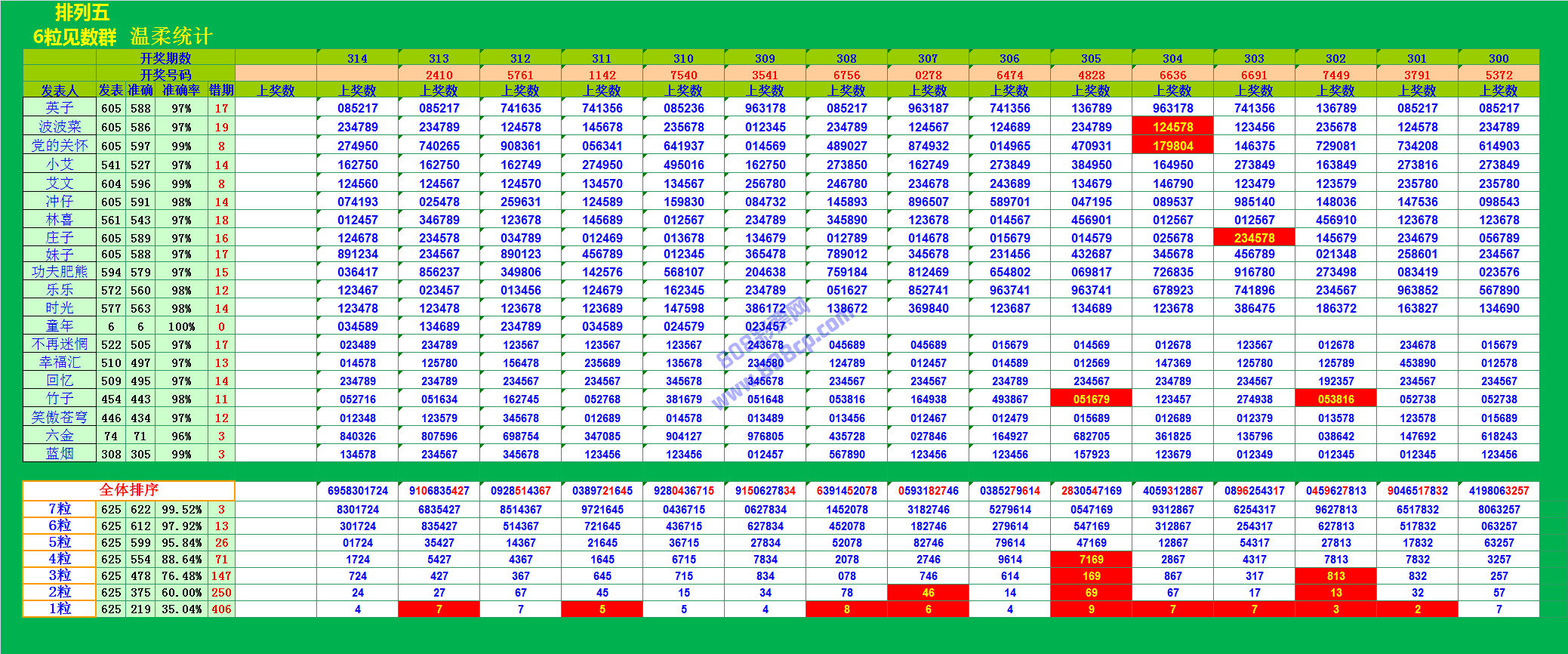Click the 全体排序 section header
The width and height of the screenshot is (1568, 654).
coord(128,490)
